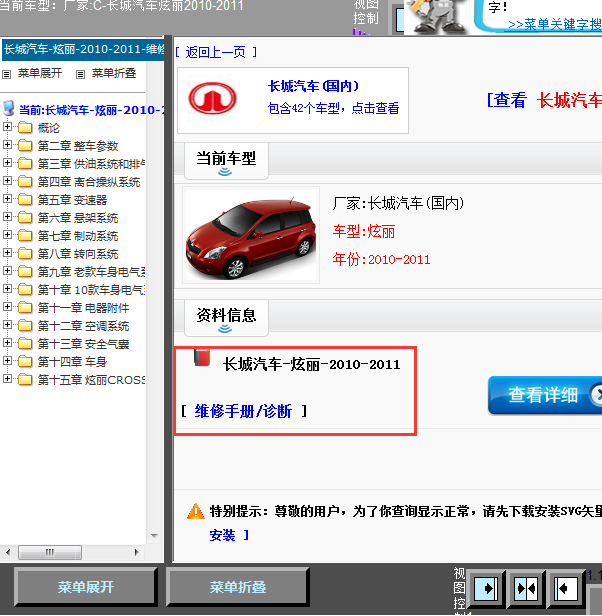Click the blue 查看详细 button

coord(545,395)
